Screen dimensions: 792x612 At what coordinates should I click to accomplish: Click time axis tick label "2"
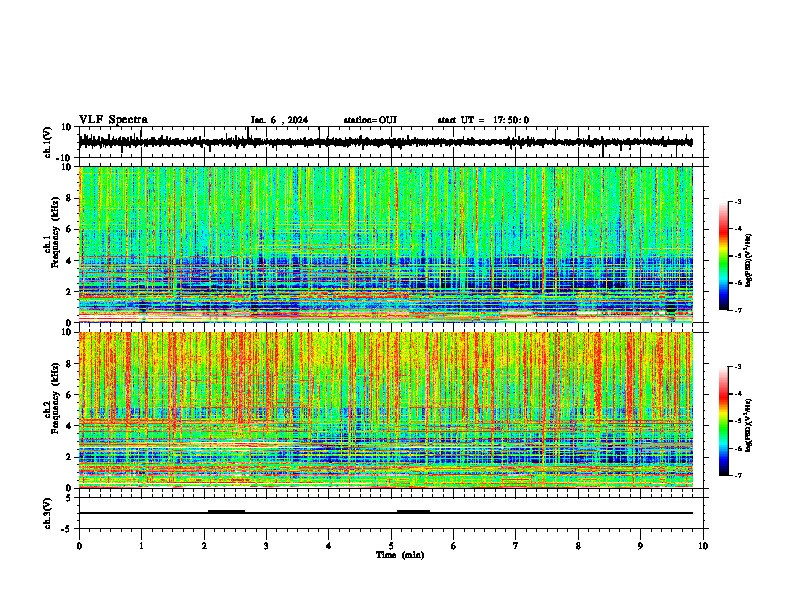coord(204,546)
